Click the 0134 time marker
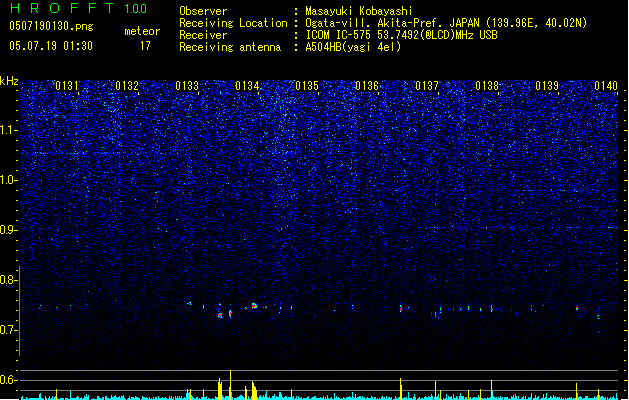This screenshot has height=400, width=629. 247,86
